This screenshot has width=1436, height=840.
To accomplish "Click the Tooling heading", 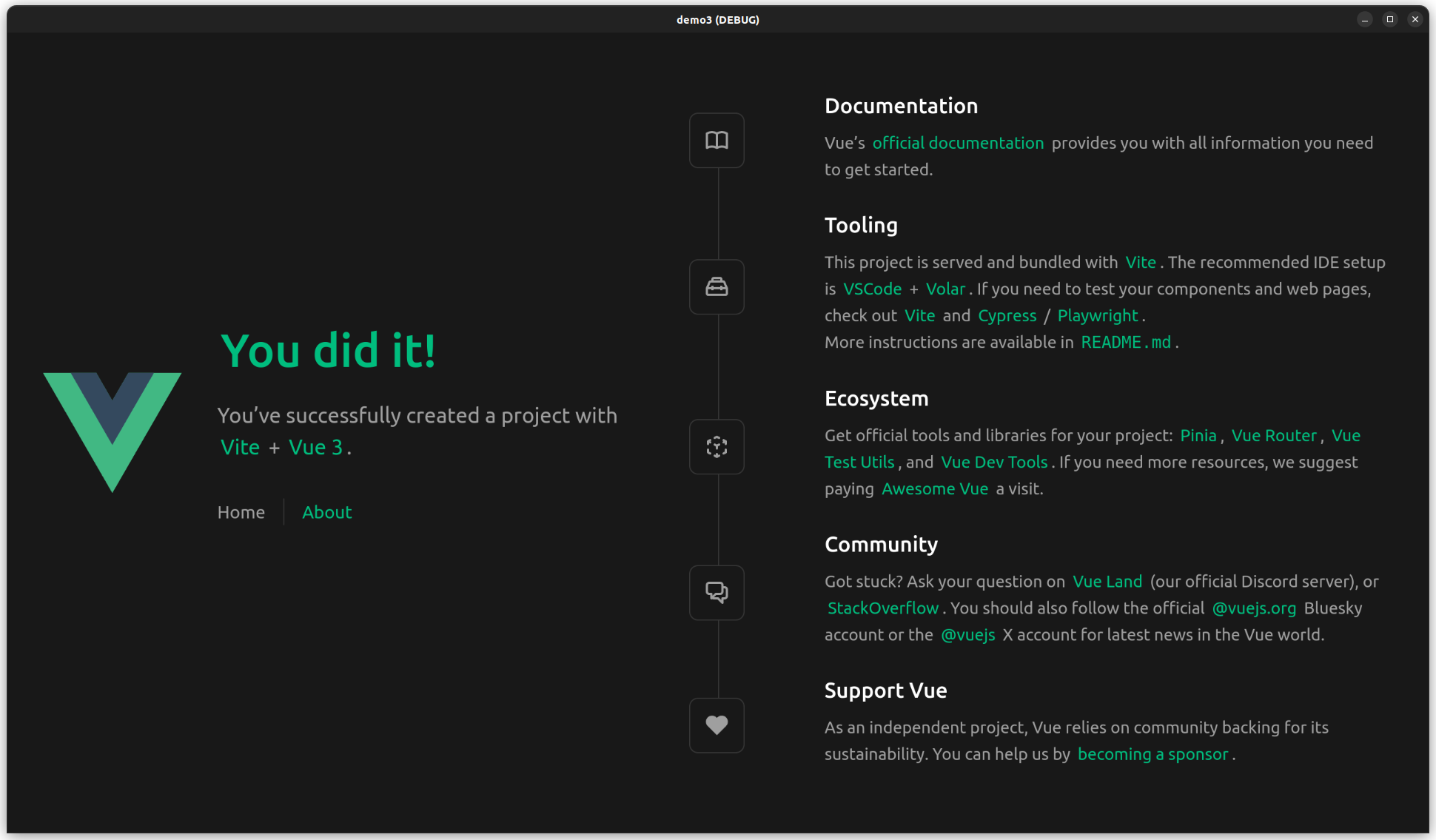I will (x=861, y=225).
